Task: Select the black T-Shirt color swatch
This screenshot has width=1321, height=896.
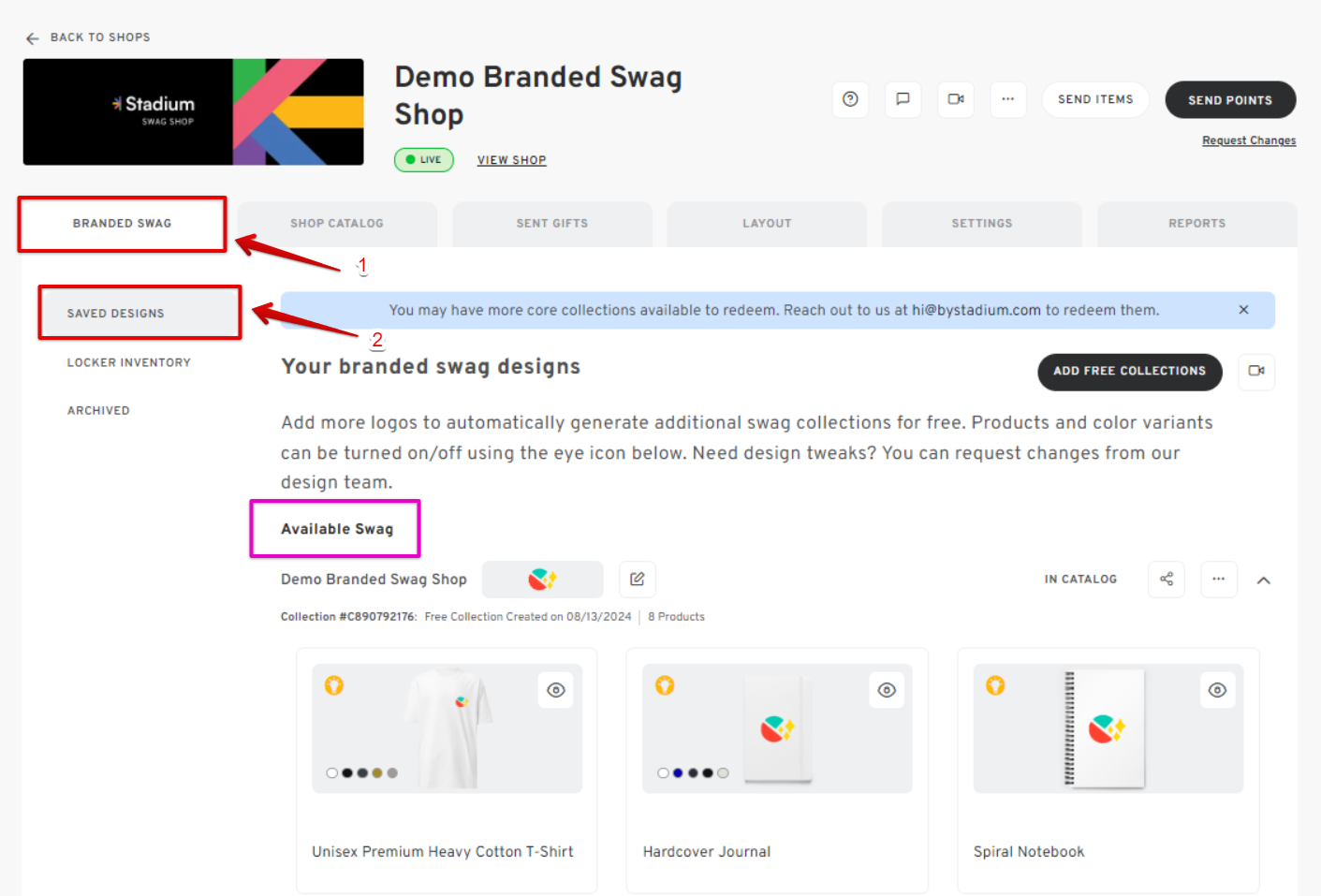Action: tap(347, 773)
